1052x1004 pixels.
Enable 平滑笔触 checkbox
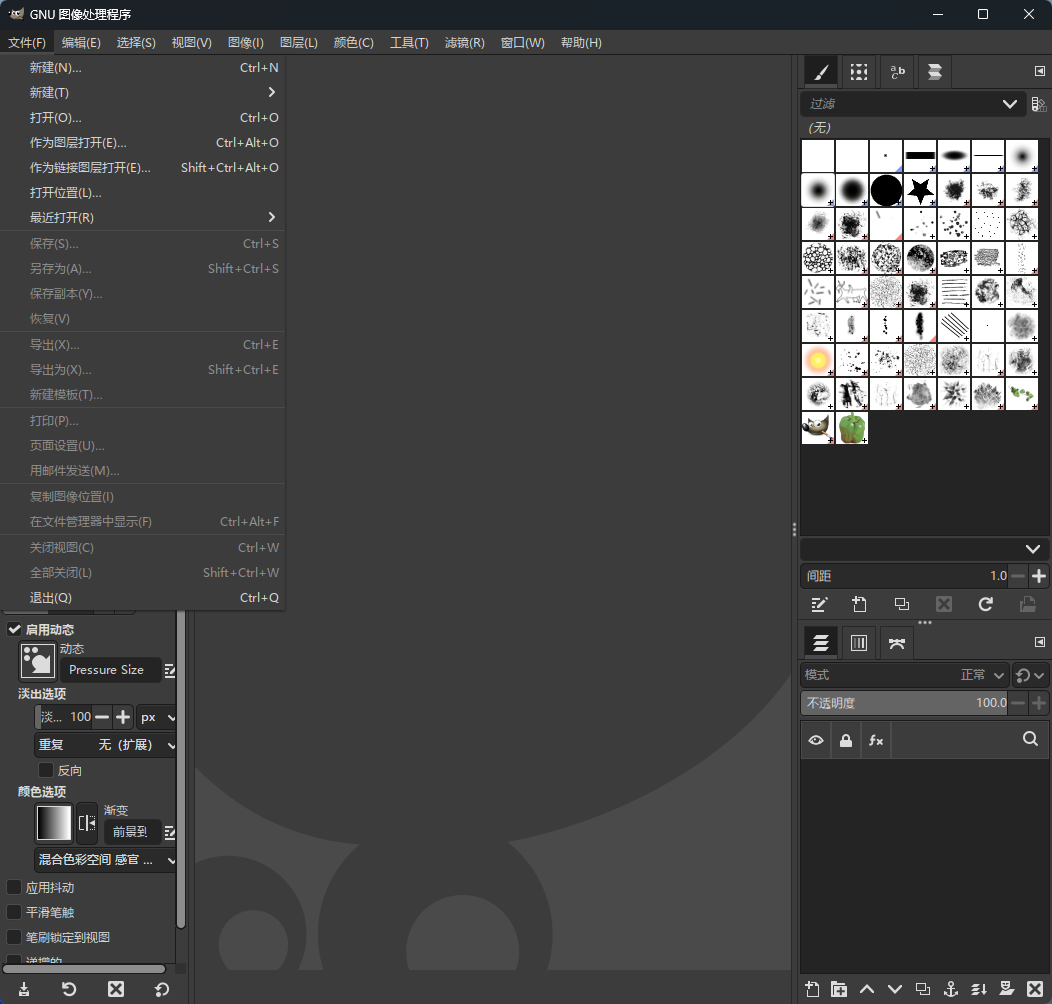coord(13,912)
